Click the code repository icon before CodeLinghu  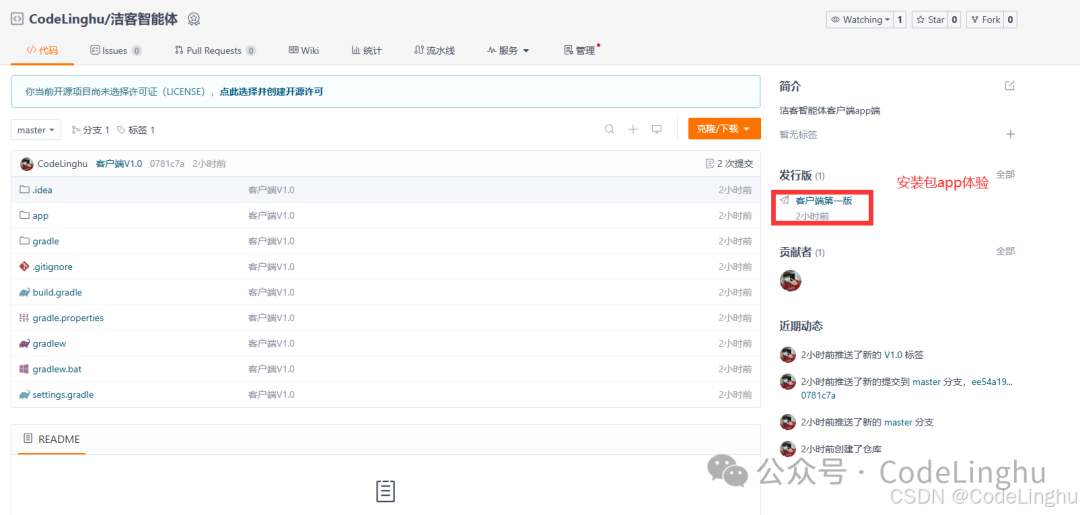[x=17, y=19]
